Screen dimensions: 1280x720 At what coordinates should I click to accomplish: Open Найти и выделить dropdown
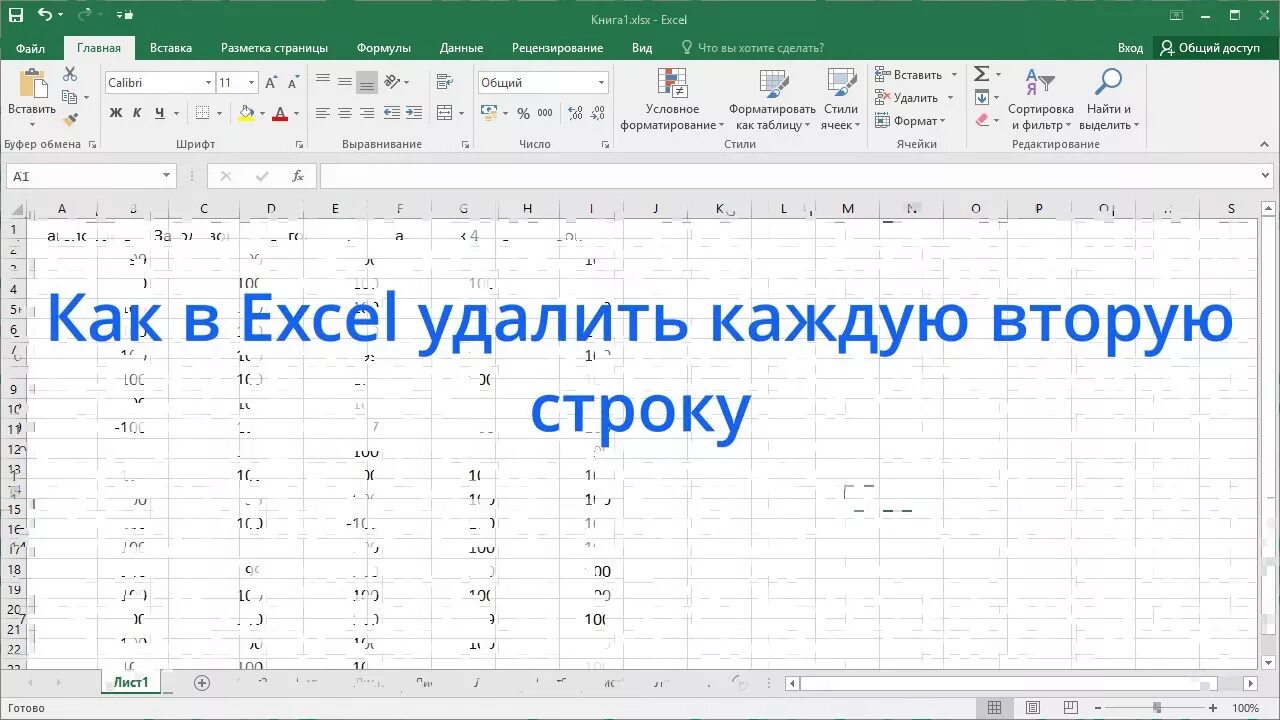coord(1108,99)
